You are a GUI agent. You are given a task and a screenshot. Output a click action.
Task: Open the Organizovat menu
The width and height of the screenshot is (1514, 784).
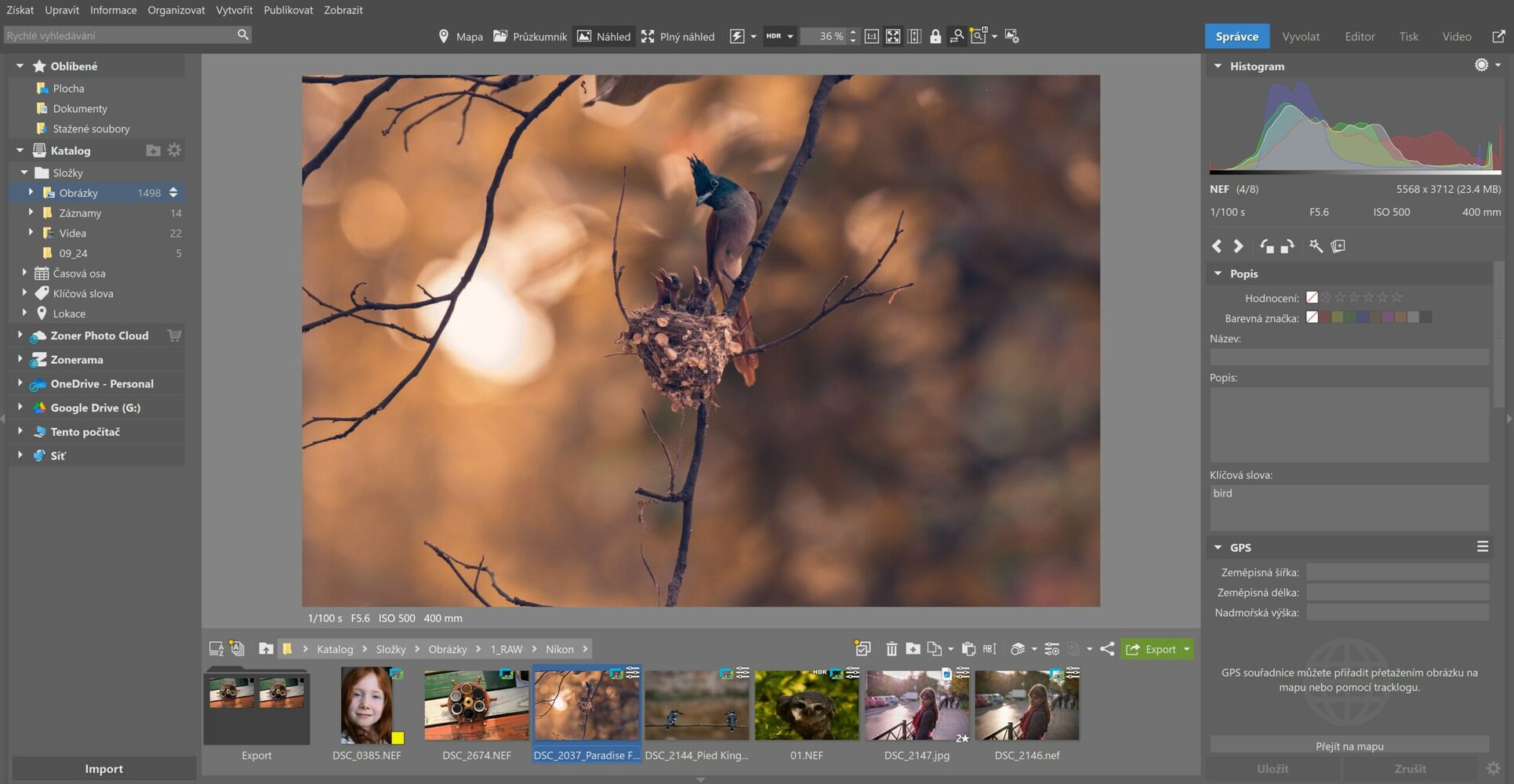click(x=176, y=10)
